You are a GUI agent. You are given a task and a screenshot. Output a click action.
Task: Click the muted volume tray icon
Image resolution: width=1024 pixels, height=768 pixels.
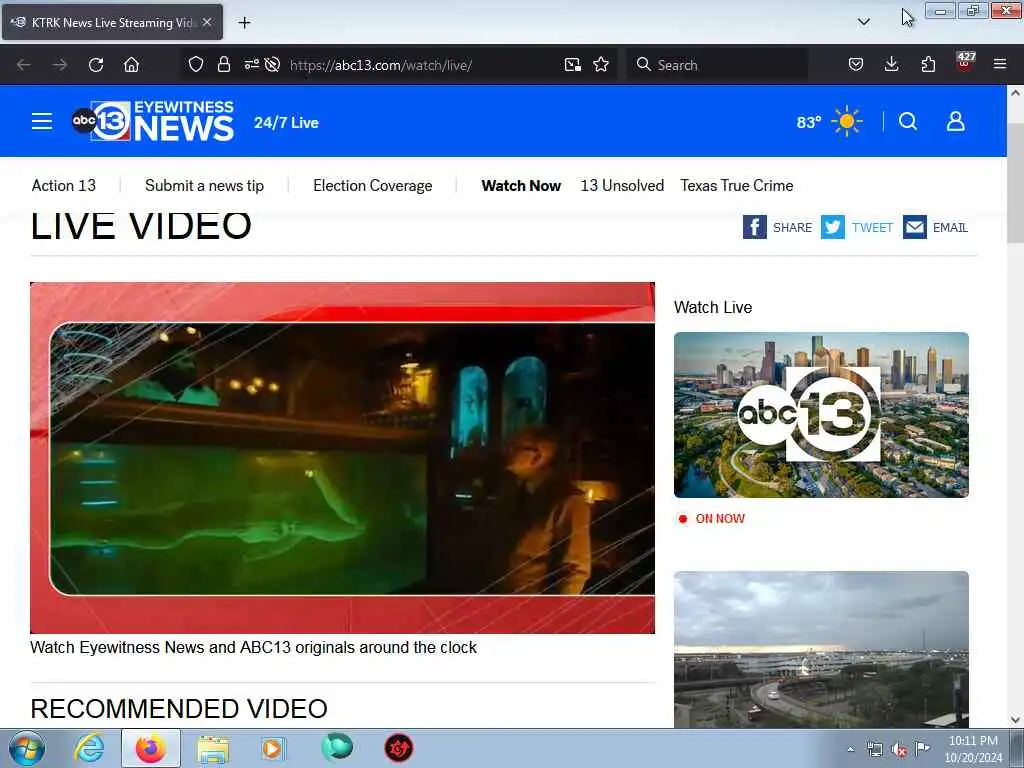[899, 750]
